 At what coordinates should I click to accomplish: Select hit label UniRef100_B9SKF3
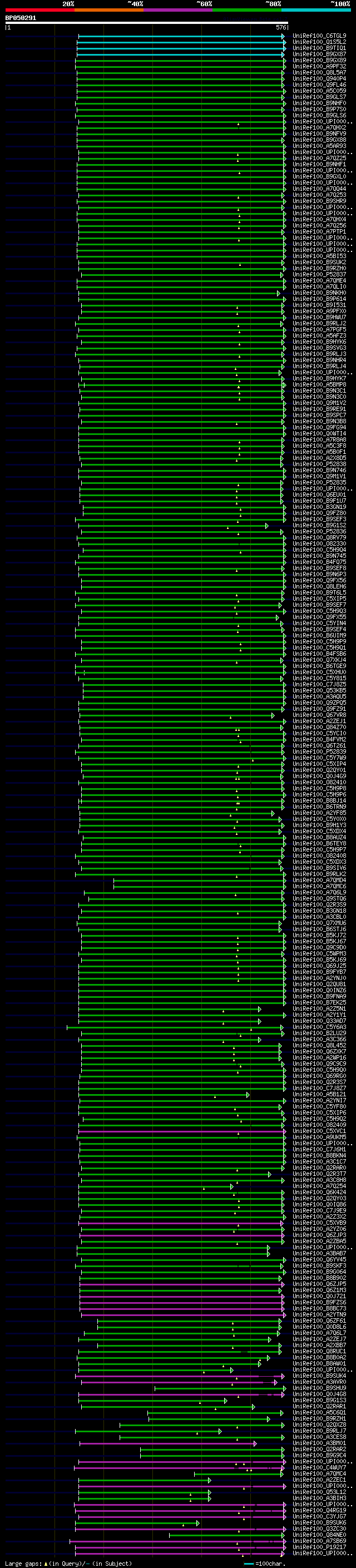pos(319,1265)
